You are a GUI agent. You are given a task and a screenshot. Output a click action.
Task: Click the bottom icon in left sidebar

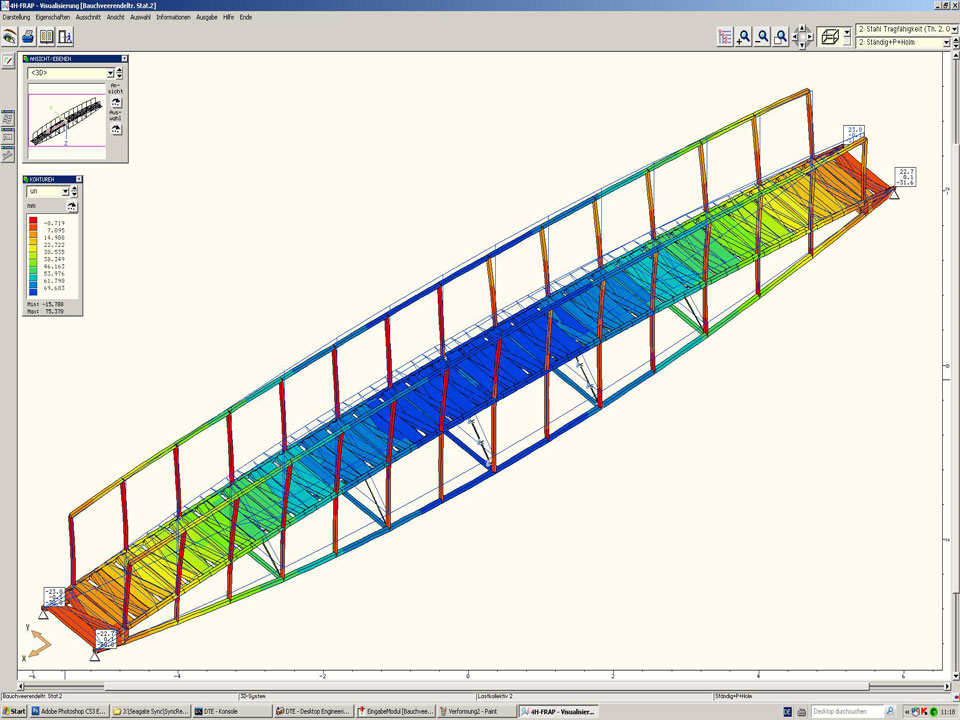click(8, 155)
